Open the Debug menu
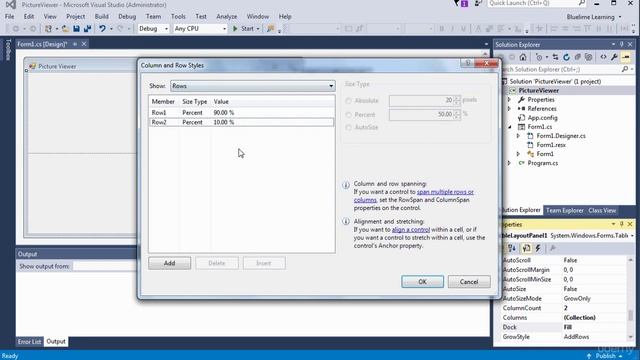The height and width of the screenshot is (360, 640). (127, 16)
